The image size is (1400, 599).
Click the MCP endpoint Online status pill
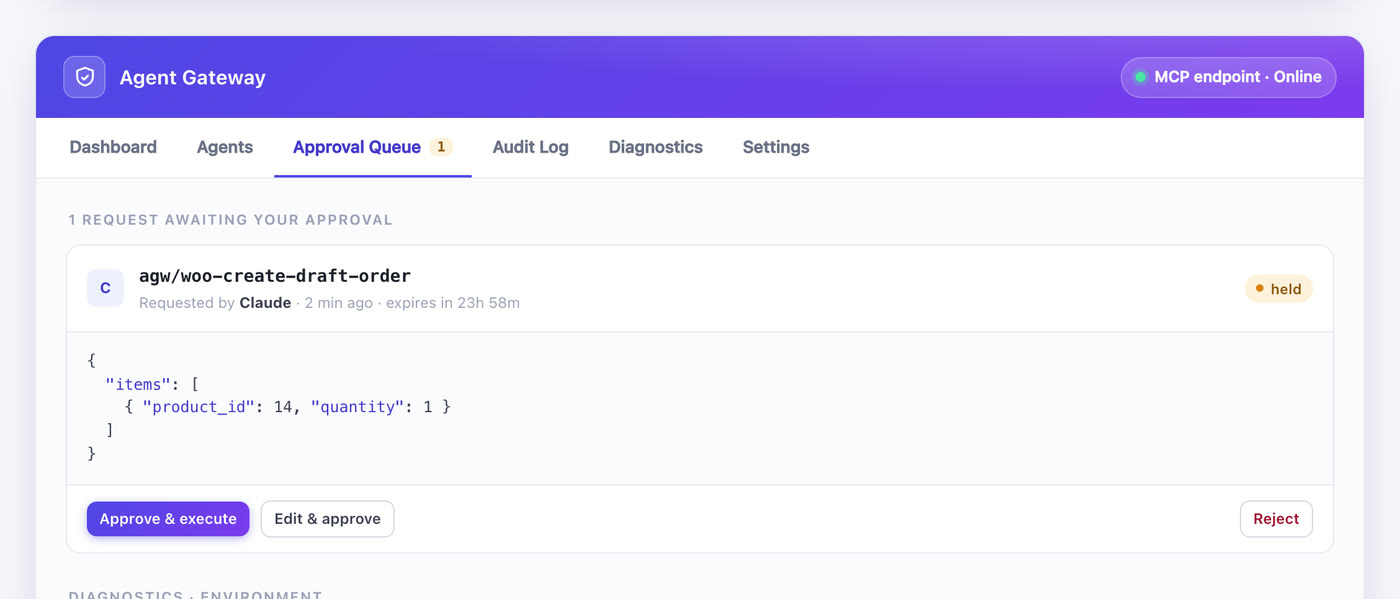1228,77
